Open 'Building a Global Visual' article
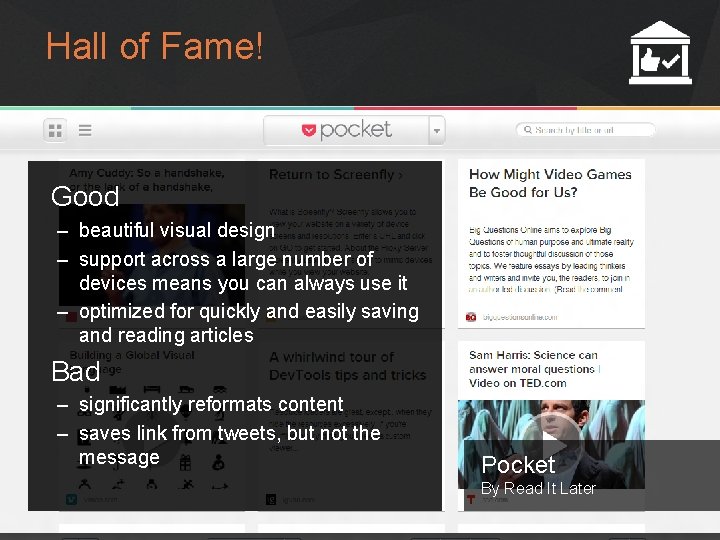The image size is (720, 540). (132, 362)
